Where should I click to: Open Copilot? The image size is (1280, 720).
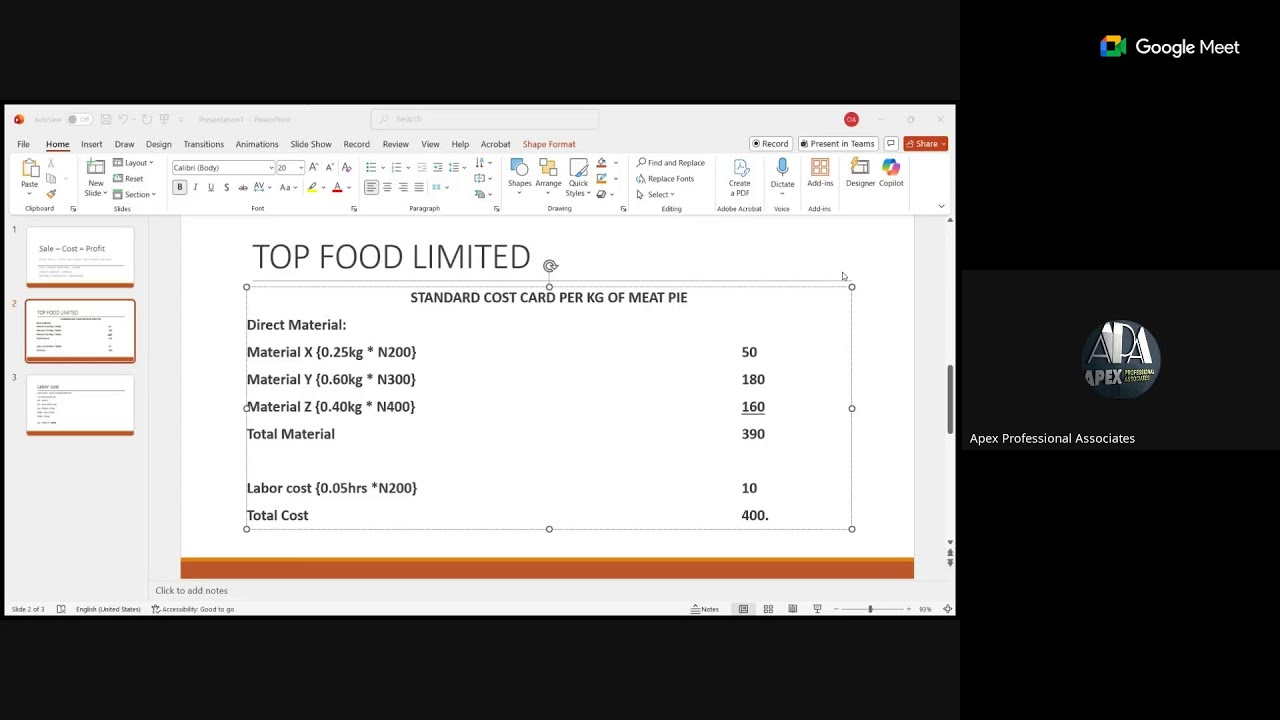coord(891,174)
